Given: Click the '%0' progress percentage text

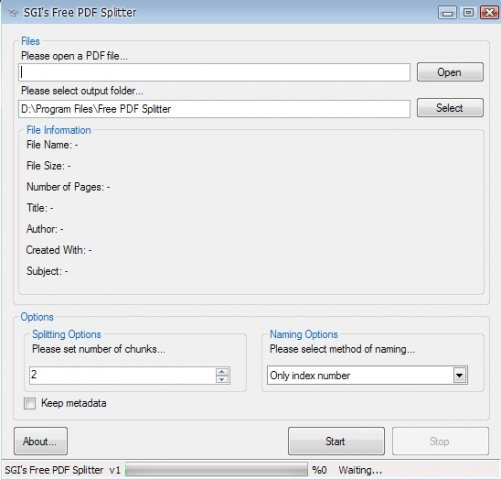Looking at the screenshot, I should coord(319,470).
